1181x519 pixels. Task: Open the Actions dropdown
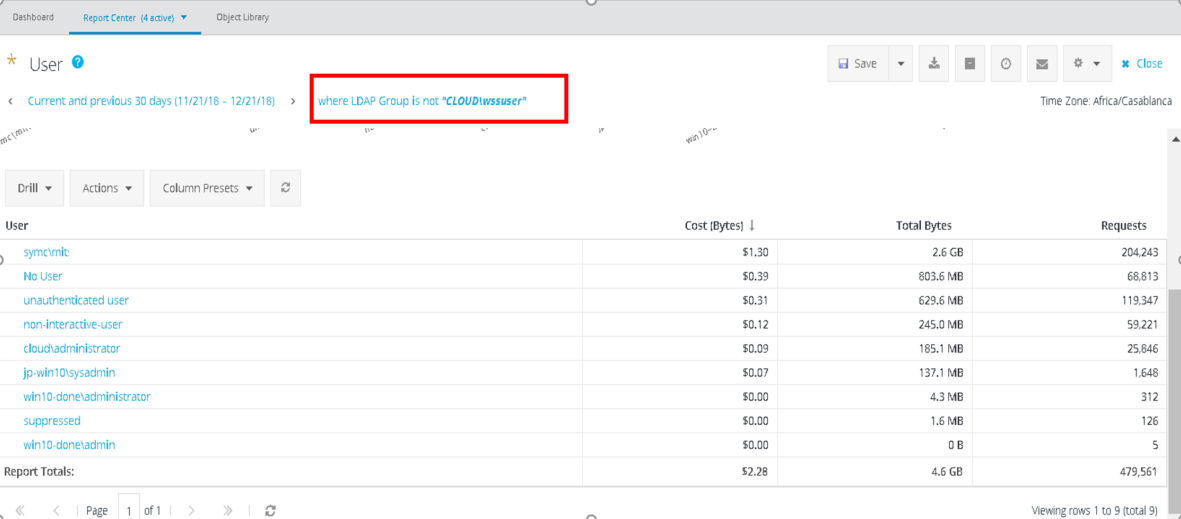(x=107, y=188)
